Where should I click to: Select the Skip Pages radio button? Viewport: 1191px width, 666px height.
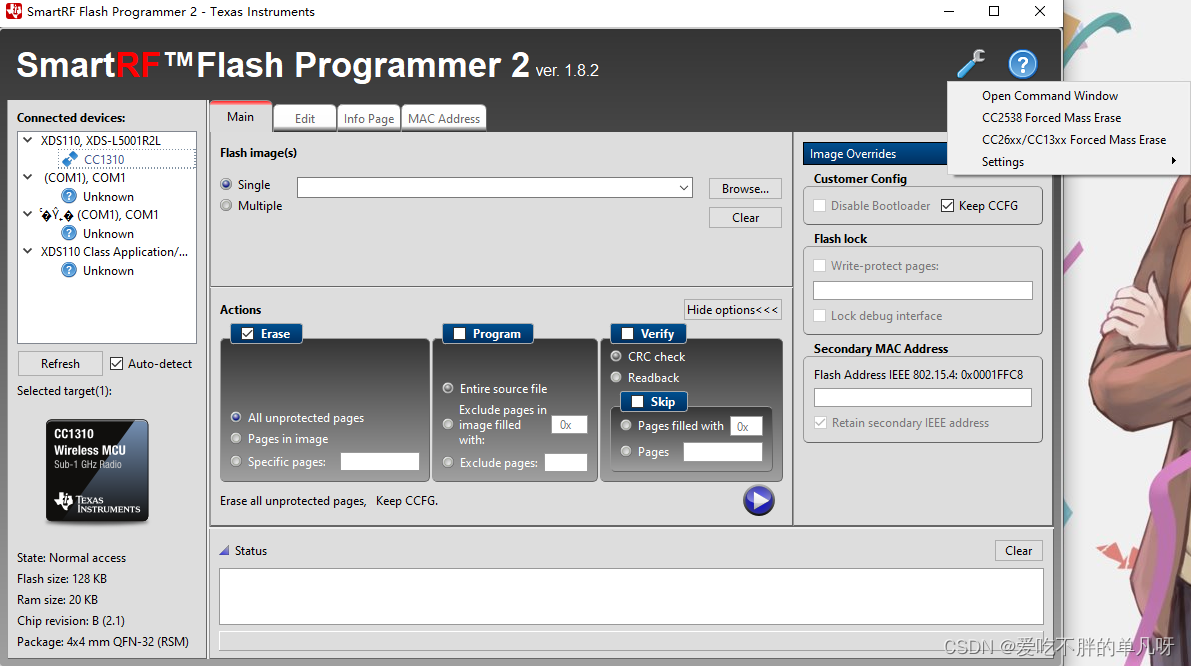pyautogui.click(x=626, y=450)
